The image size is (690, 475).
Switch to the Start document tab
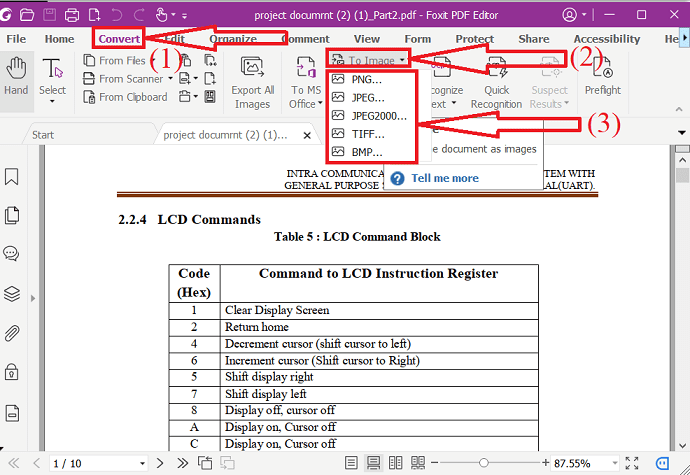tap(43, 135)
